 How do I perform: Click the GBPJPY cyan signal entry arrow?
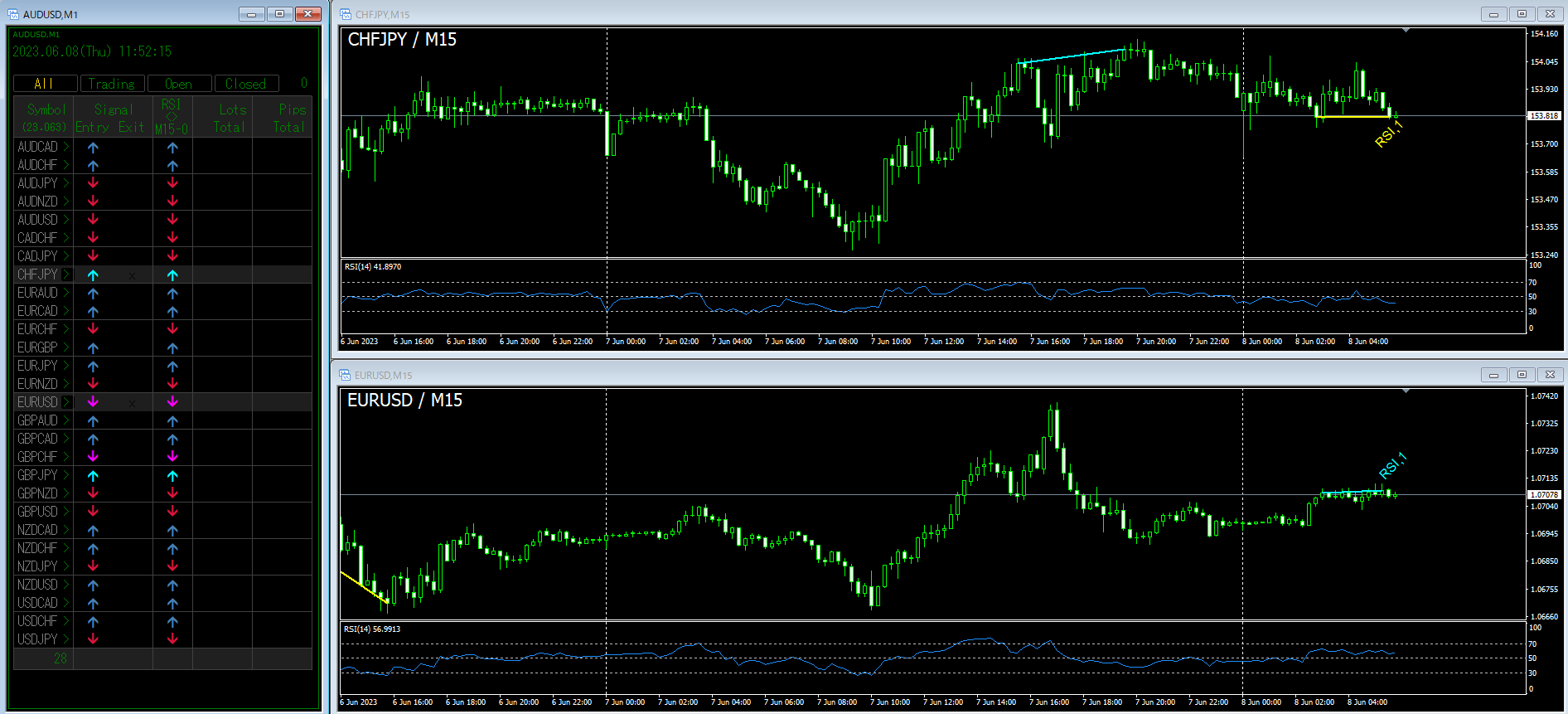pos(93,476)
